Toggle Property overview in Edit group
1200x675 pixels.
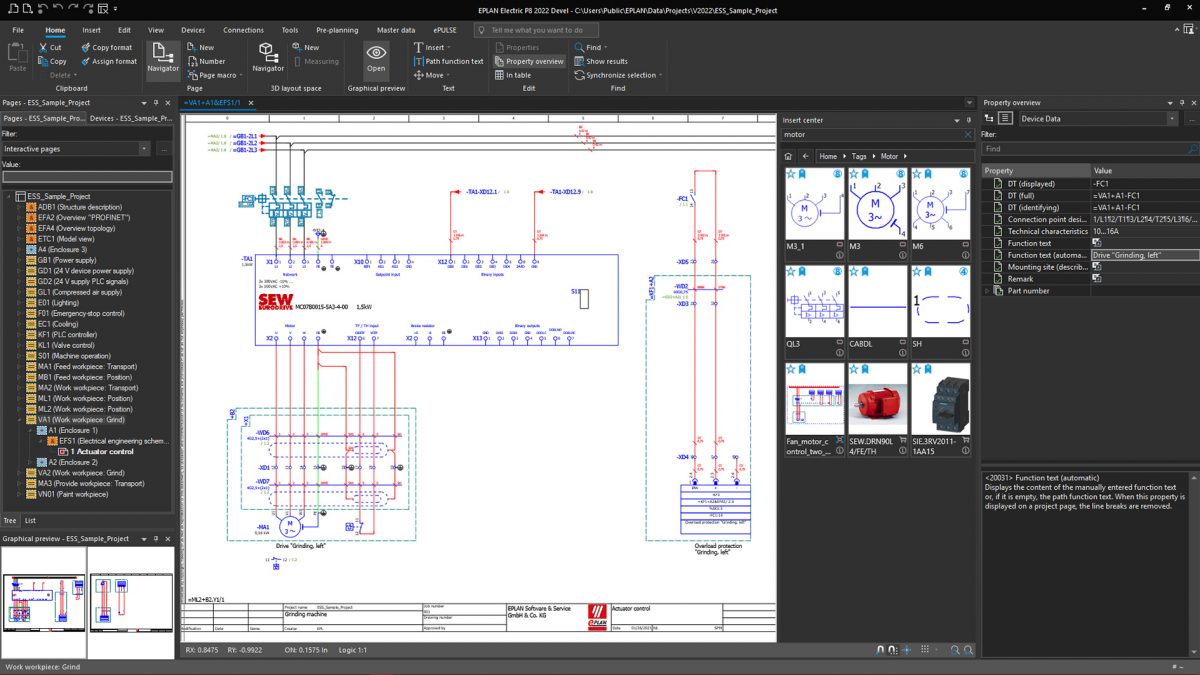(528, 61)
